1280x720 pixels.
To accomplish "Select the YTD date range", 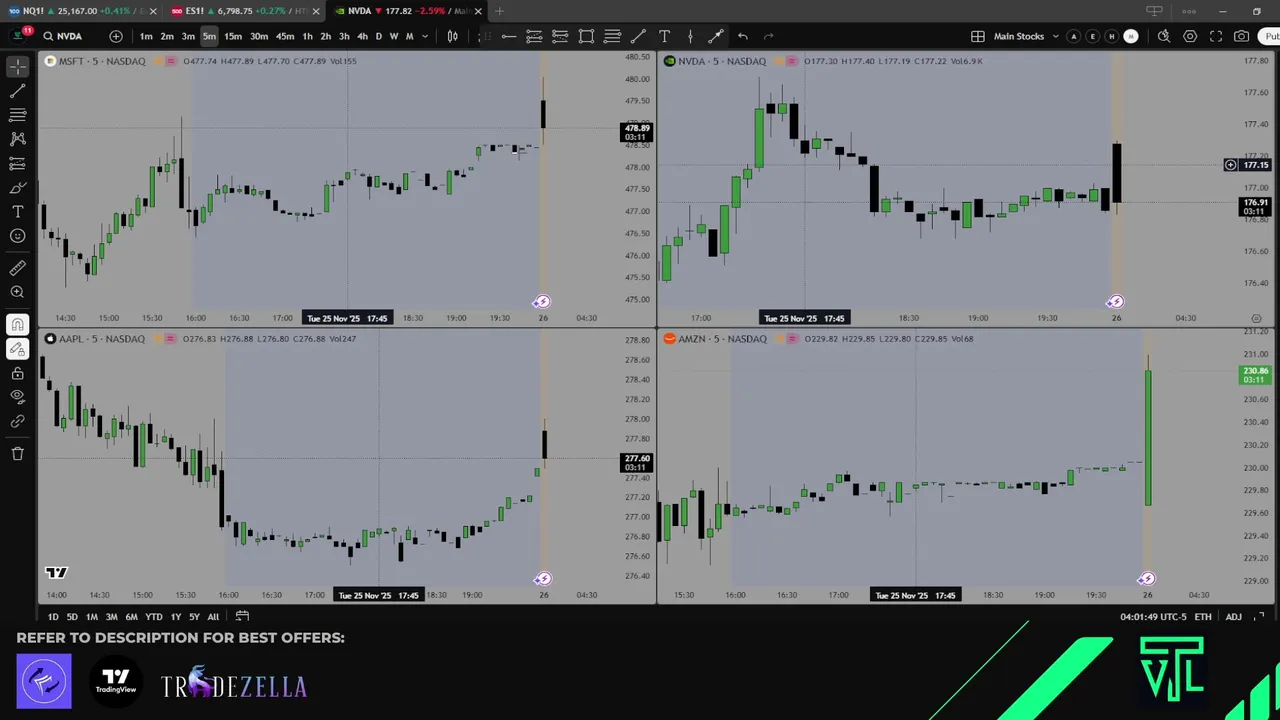I will pyautogui.click(x=153, y=617).
